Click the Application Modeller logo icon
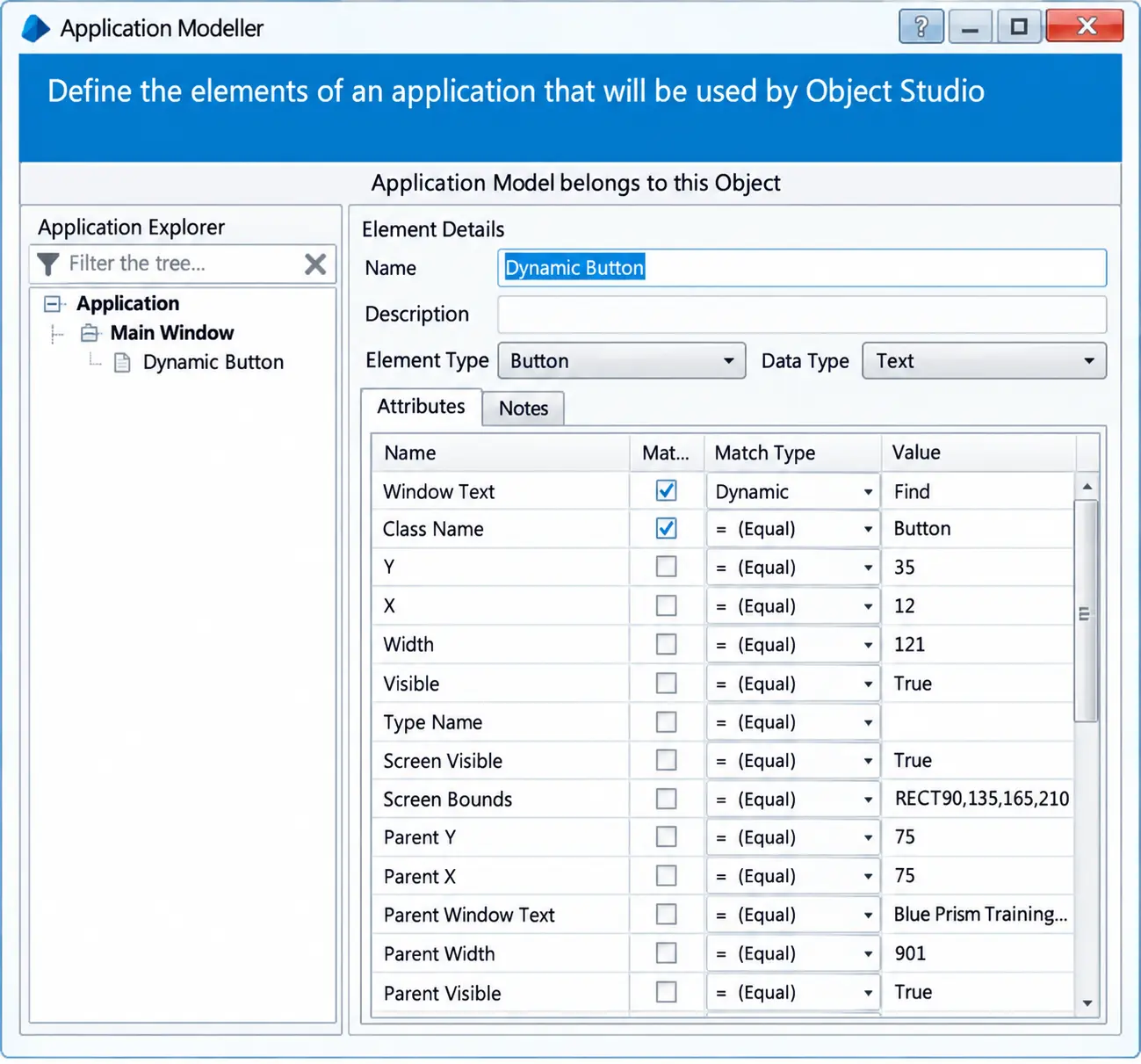Screen dimensions: 1141x1064 (x=36, y=28)
